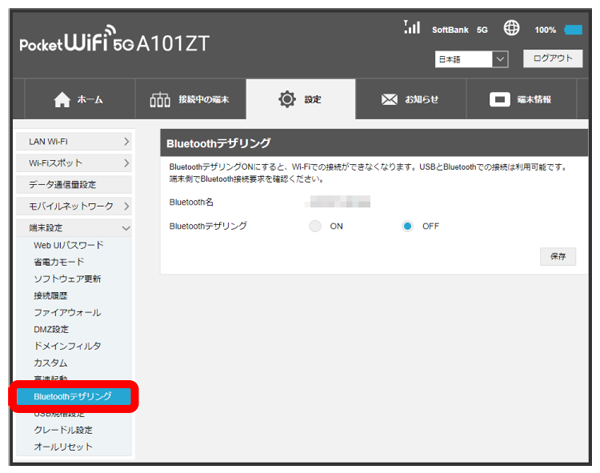Expand the LAN Wi-Fi sidebar section

tap(75, 145)
